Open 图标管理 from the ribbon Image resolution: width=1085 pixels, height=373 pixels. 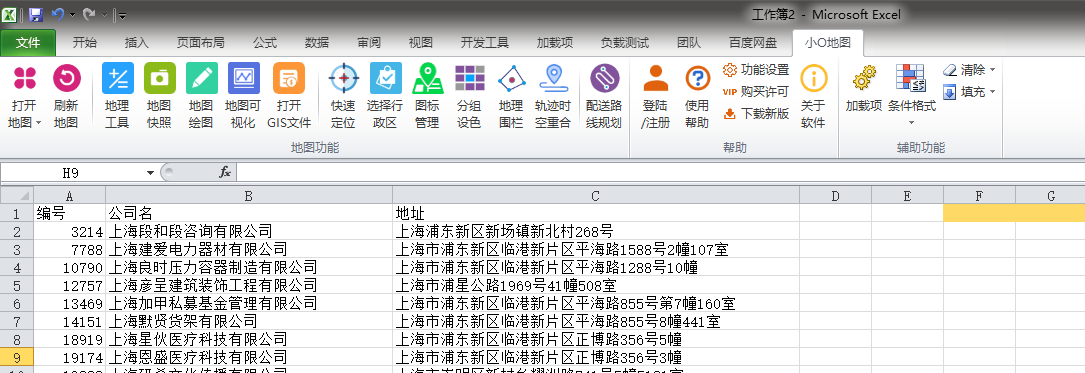(x=428, y=96)
